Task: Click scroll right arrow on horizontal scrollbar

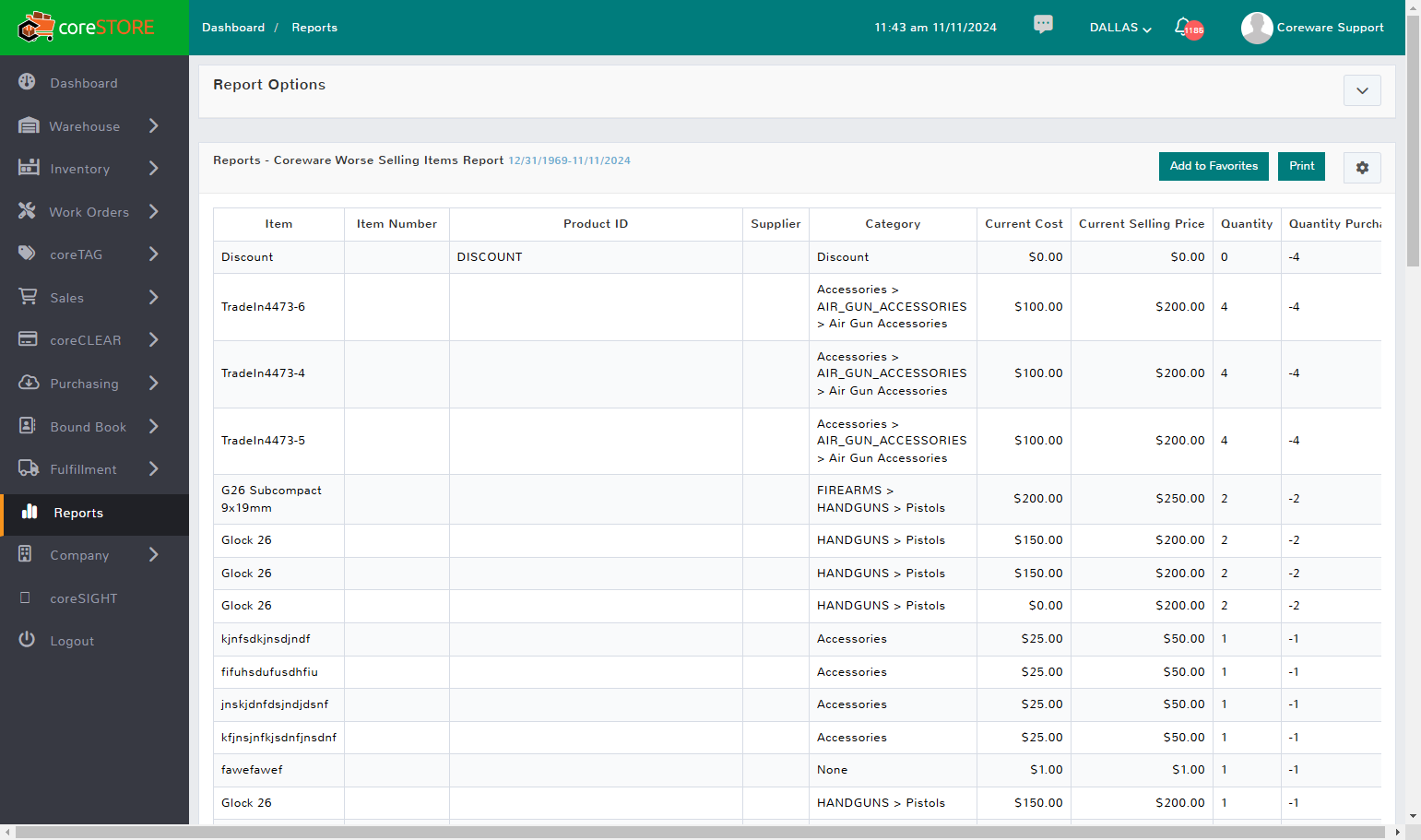Action: pyautogui.click(x=1397, y=832)
